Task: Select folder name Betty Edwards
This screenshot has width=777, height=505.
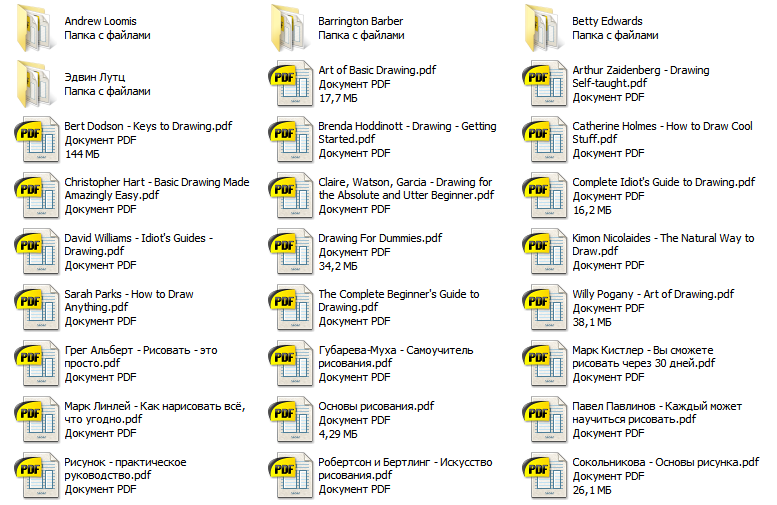Action: (x=607, y=21)
